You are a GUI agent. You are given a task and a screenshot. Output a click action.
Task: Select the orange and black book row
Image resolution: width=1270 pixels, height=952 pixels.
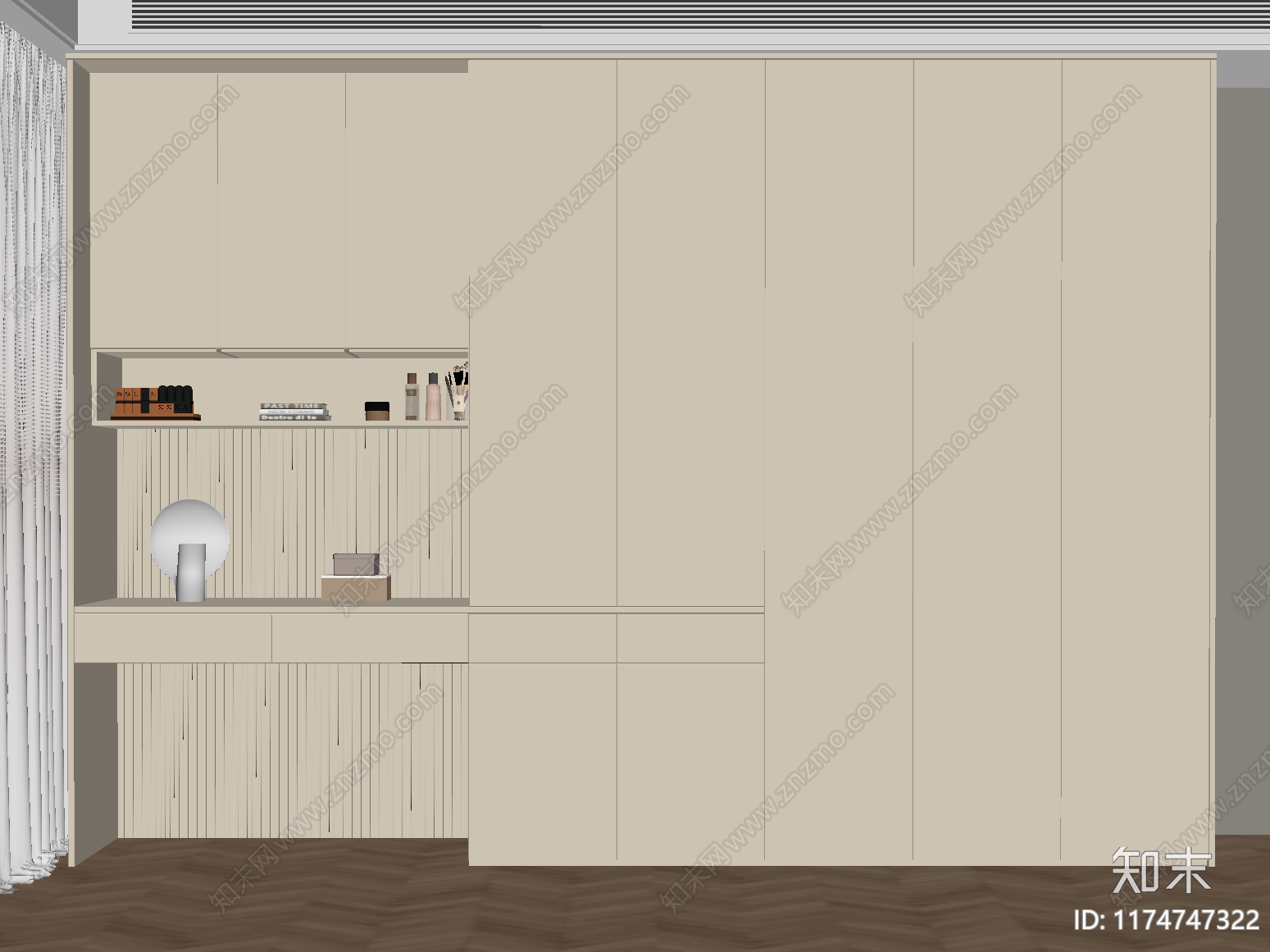(155, 403)
